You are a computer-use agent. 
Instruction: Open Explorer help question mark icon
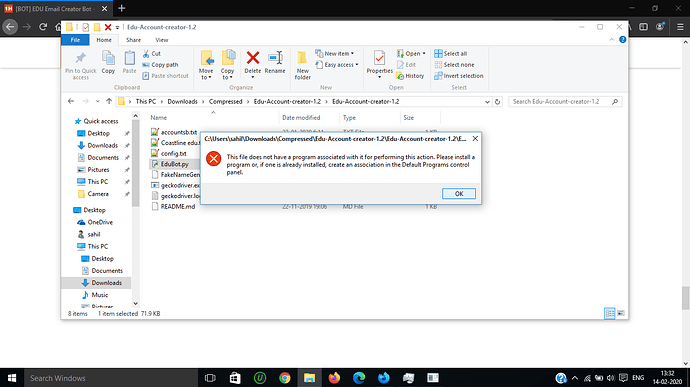click(x=623, y=40)
